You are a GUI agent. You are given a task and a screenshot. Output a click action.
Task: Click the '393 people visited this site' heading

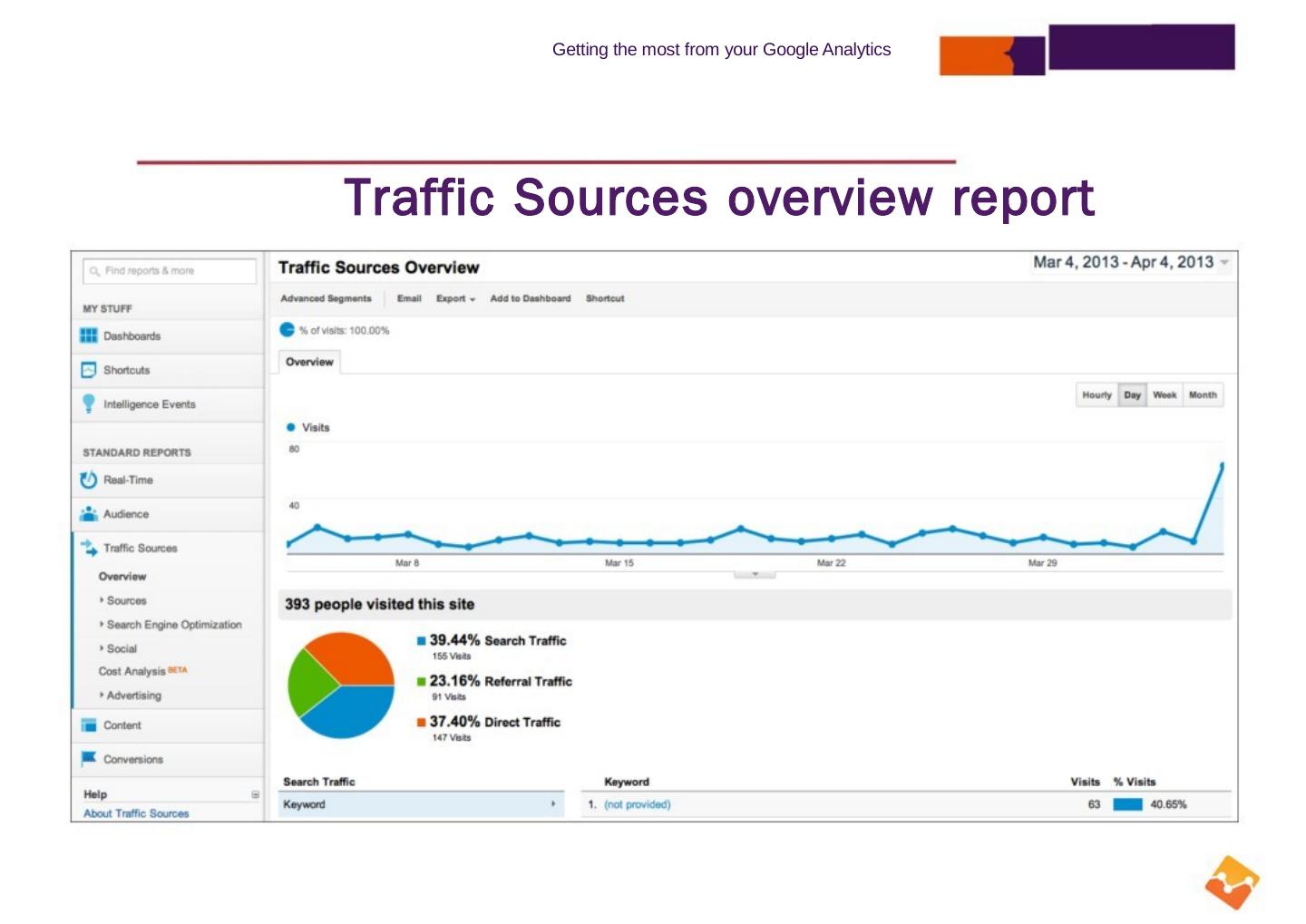379,605
